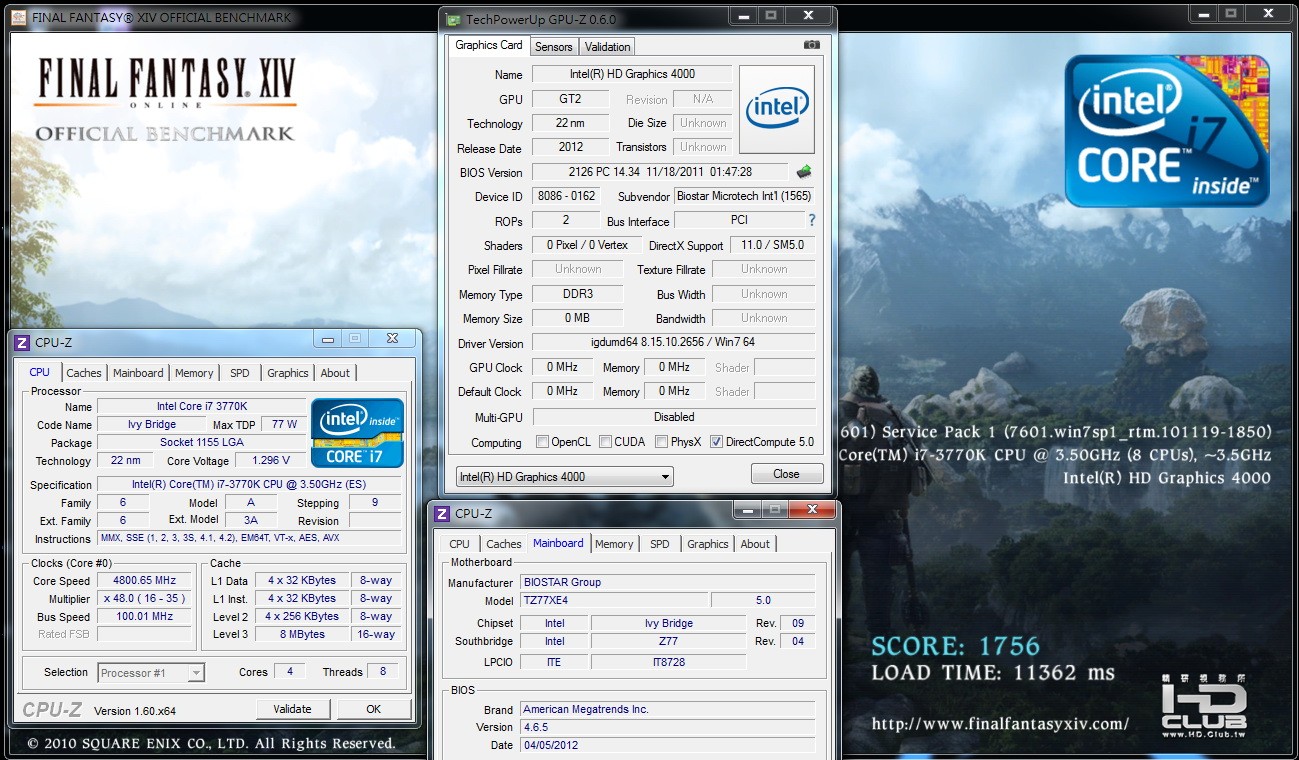Image resolution: width=1299 pixels, height=760 pixels.
Task: Click DirectX Support 11.0 / SM5.0 field
Action: tap(772, 245)
